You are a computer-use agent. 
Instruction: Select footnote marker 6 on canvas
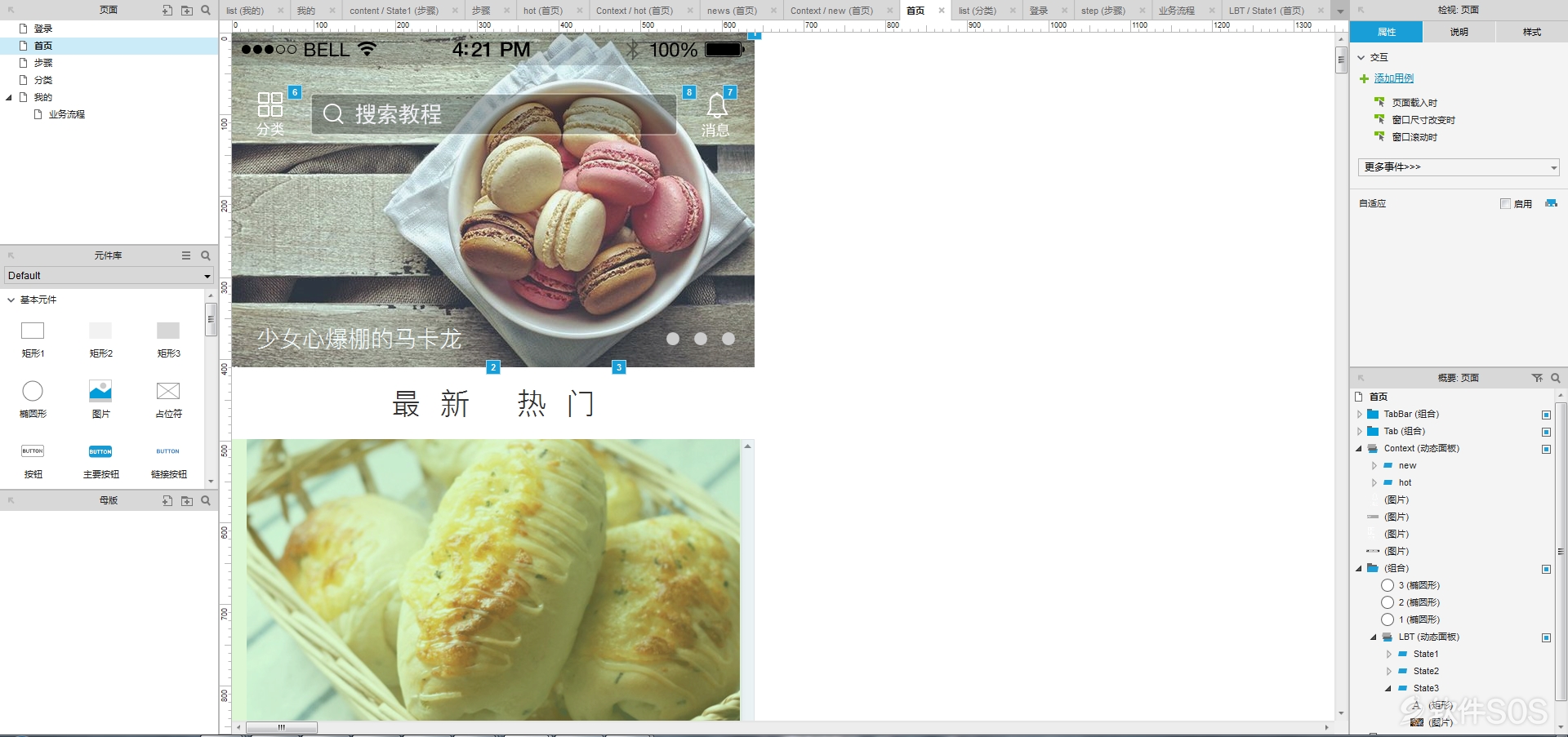295,92
